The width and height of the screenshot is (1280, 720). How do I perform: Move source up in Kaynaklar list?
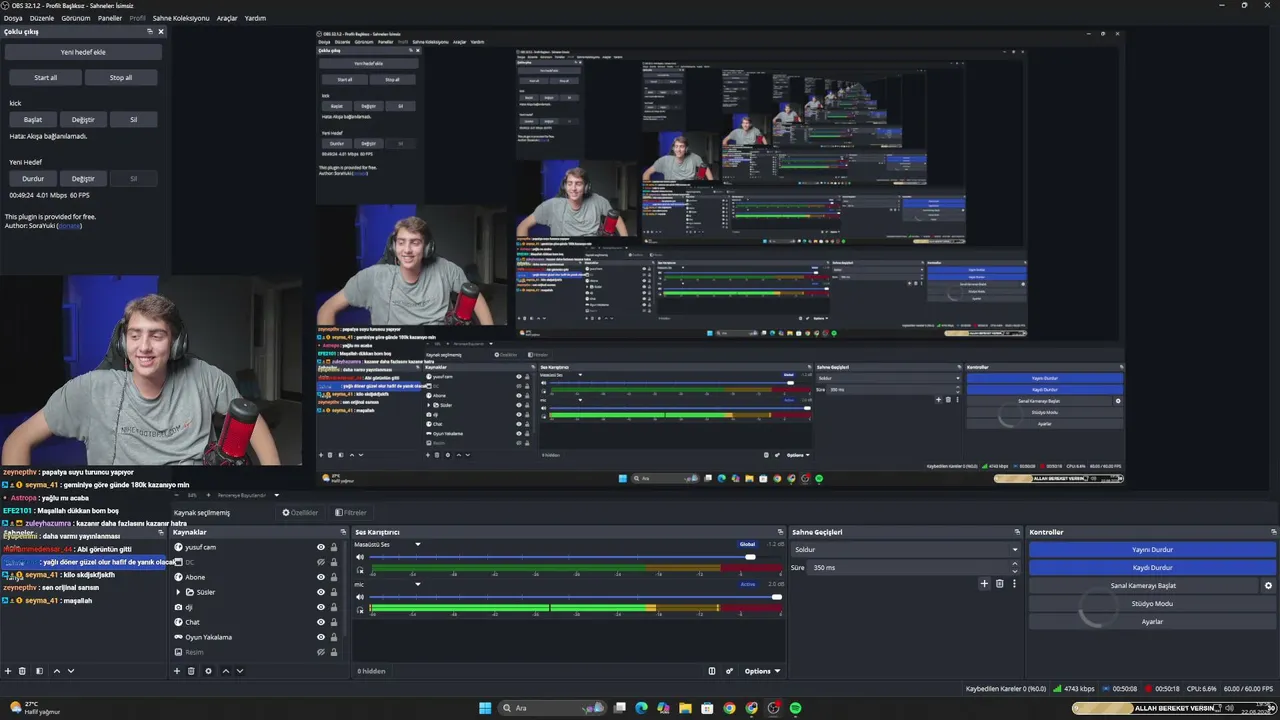tap(226, 671)
